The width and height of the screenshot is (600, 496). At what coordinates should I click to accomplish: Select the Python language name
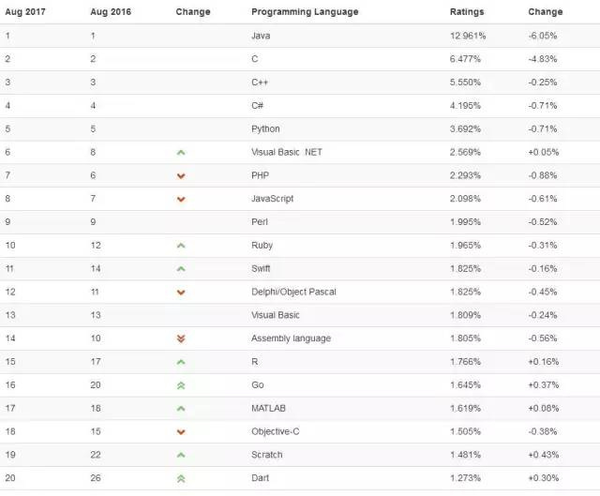[265, 129]
